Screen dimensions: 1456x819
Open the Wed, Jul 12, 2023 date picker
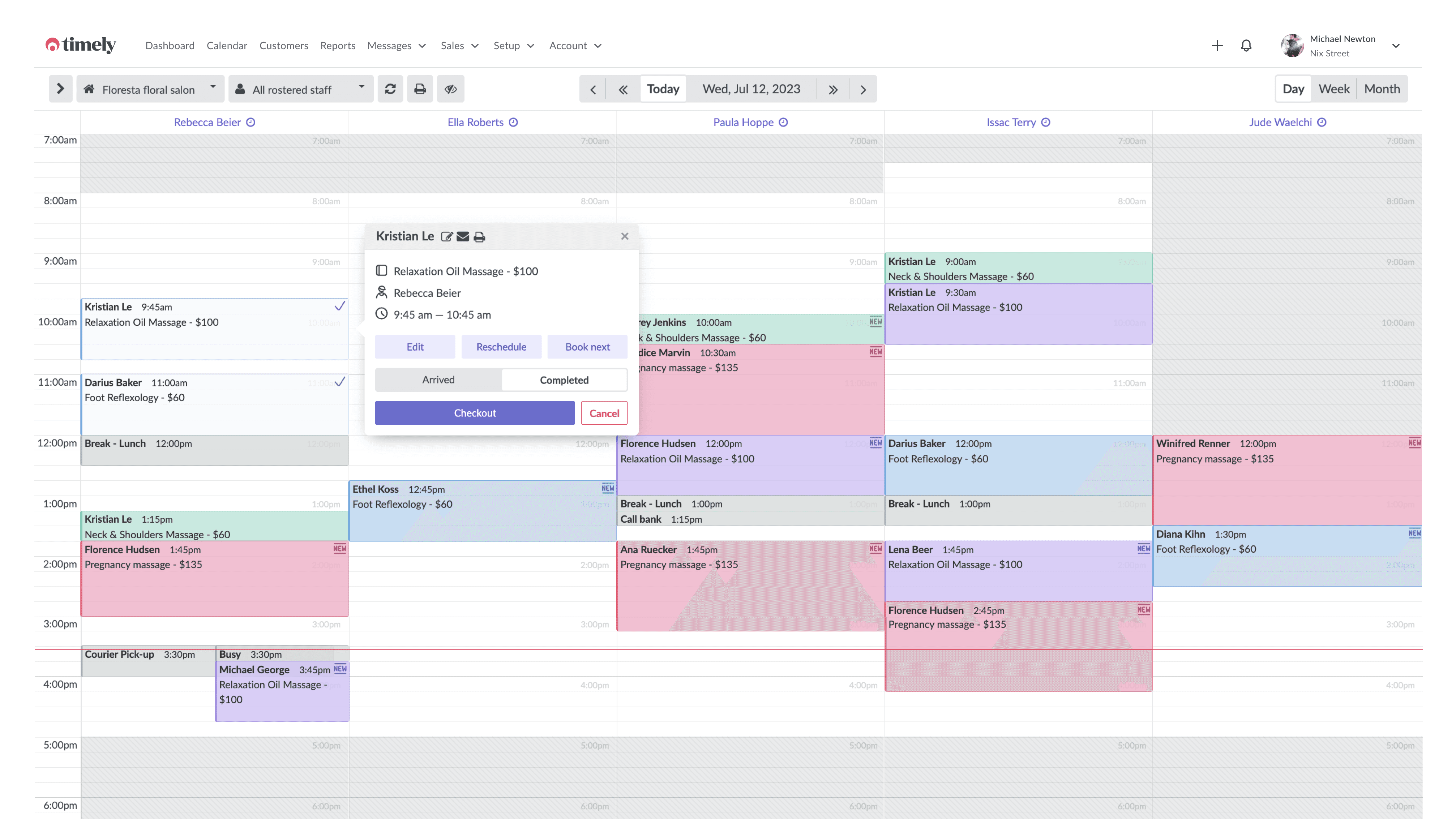click(751, 89)
